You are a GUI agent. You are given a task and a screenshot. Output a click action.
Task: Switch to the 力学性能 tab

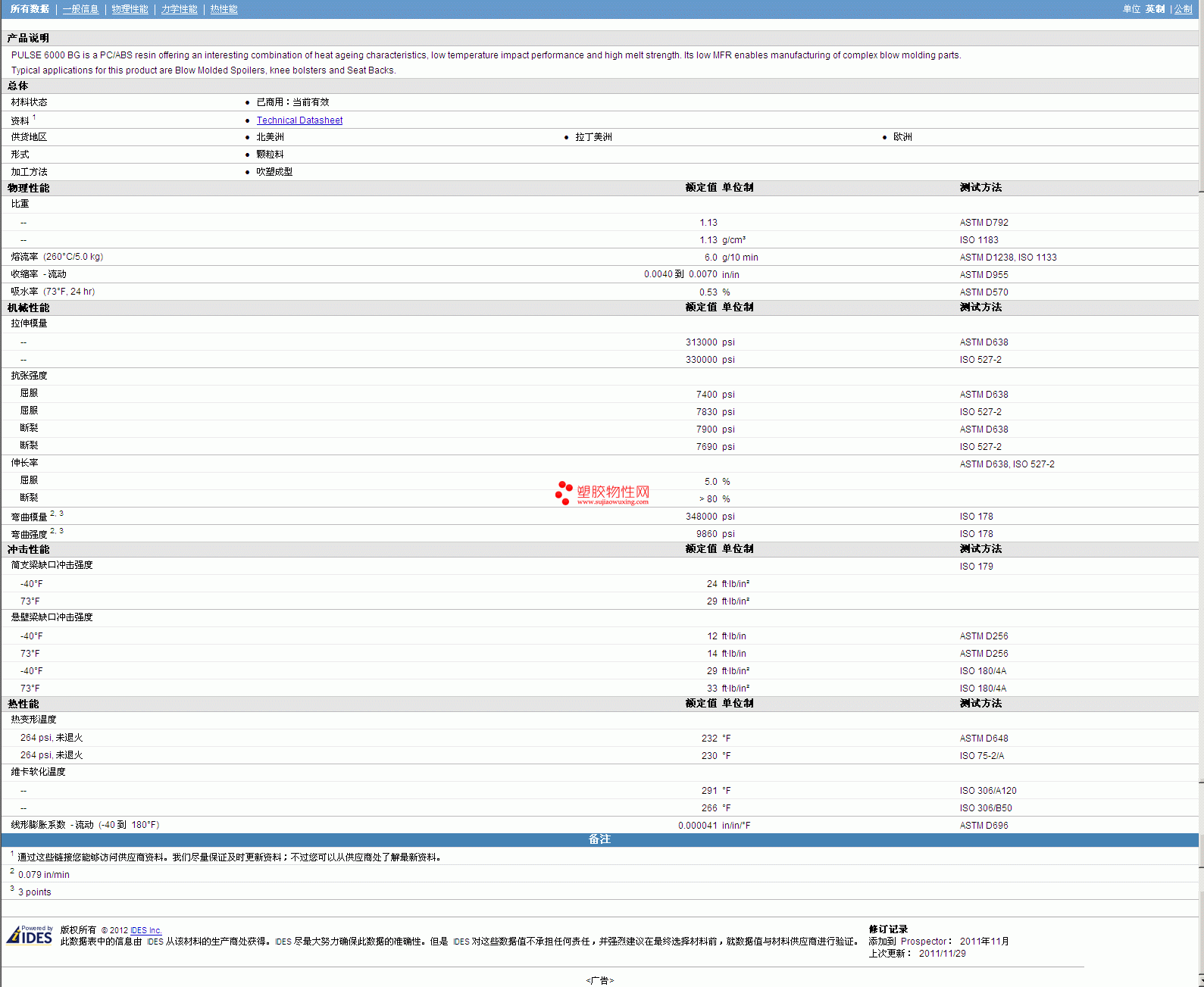pyautogui.click(x=179, y=9)
